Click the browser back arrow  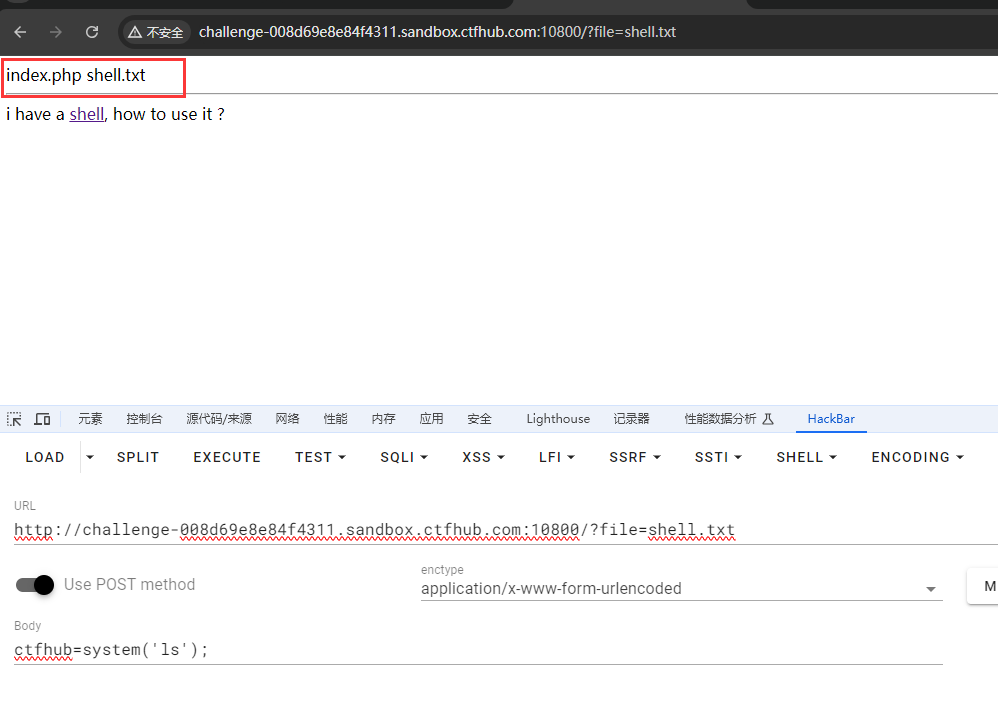tap(20, 32)
